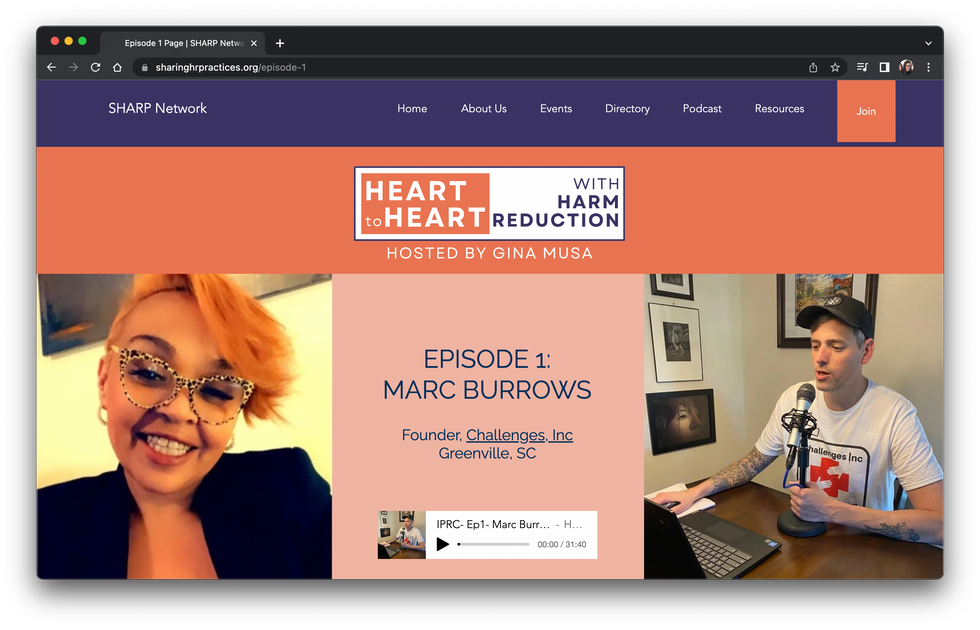Click the audio player progress slider
Image resolution: width=980 pixels, height=630 pixels.
(493, 544)
